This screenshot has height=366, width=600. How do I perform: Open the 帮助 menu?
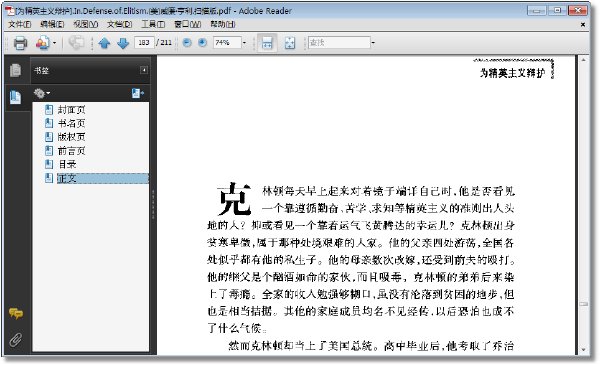coord(223,24)
